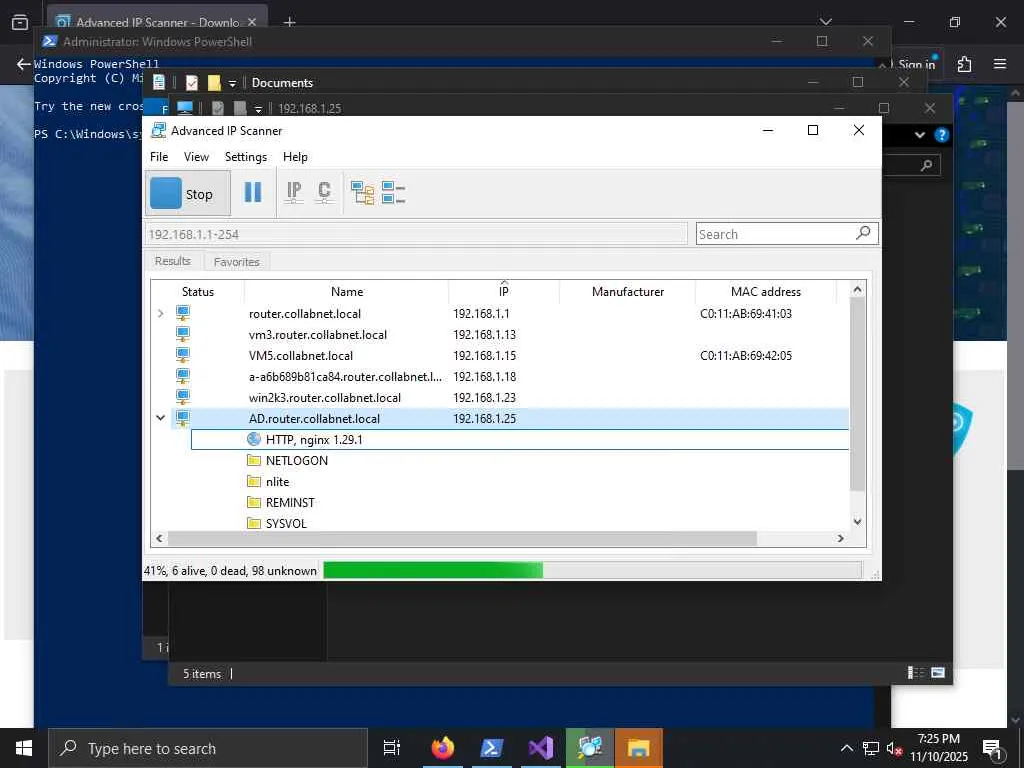The image size is (1024, 768).
Task: Sort by MAC address column header
Action: (x=766, y=292)
